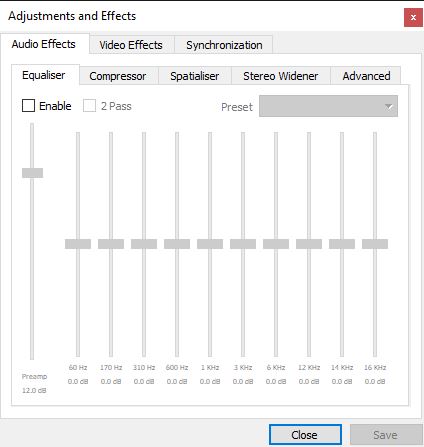Viewport: 424px width, 447px height.
Task: Click the 1 KHz band slider handle
Action: pos(210,244)
